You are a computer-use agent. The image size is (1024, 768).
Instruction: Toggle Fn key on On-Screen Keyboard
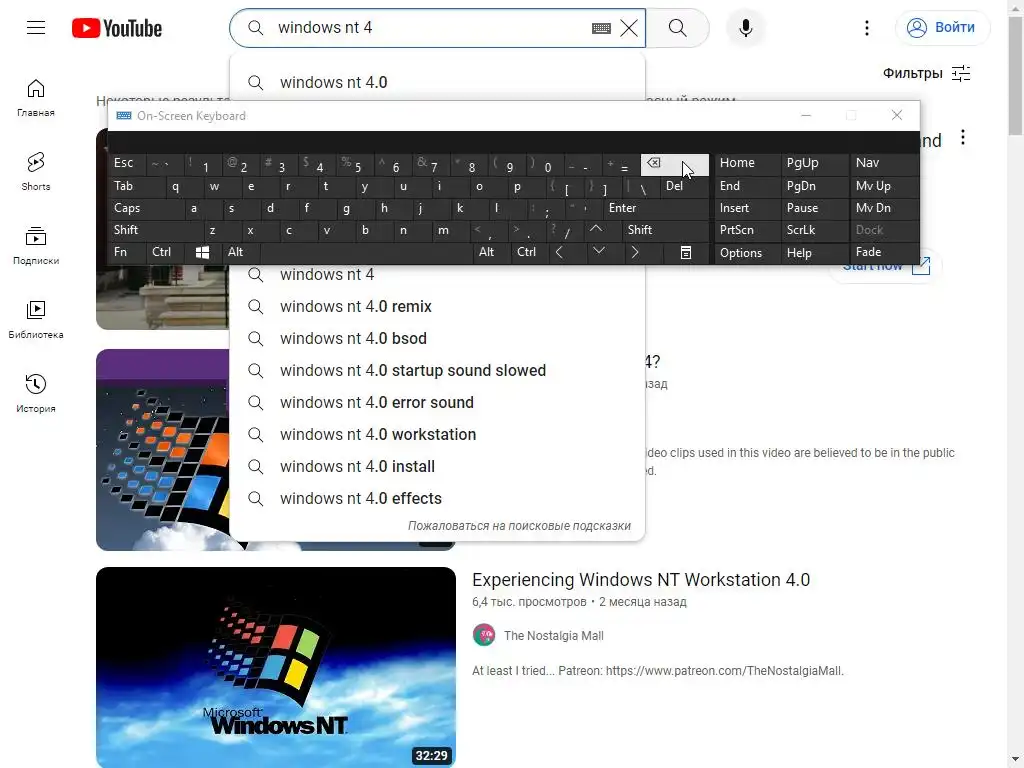click(x=127, y=252)
